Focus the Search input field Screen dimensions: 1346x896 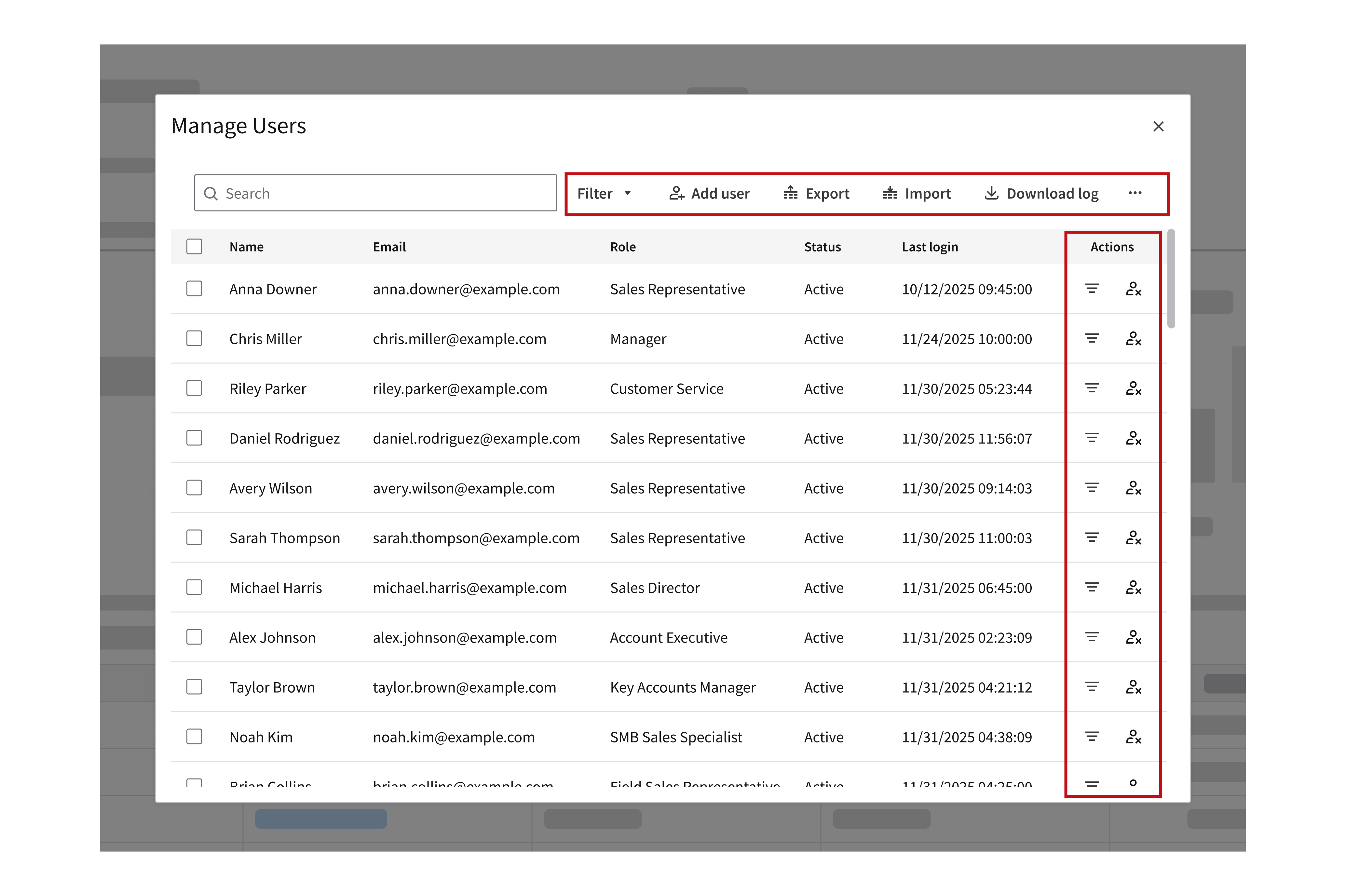[383, 194]
